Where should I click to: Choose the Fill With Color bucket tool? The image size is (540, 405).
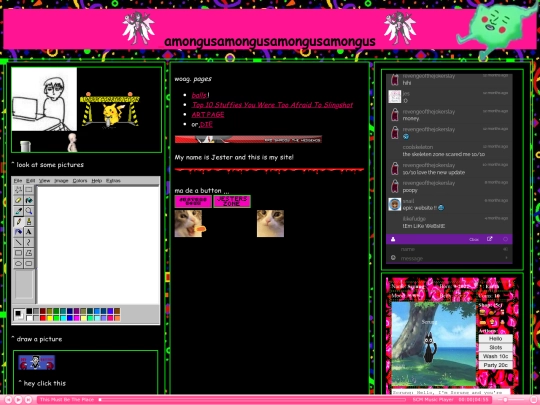(x=29, y=200)
